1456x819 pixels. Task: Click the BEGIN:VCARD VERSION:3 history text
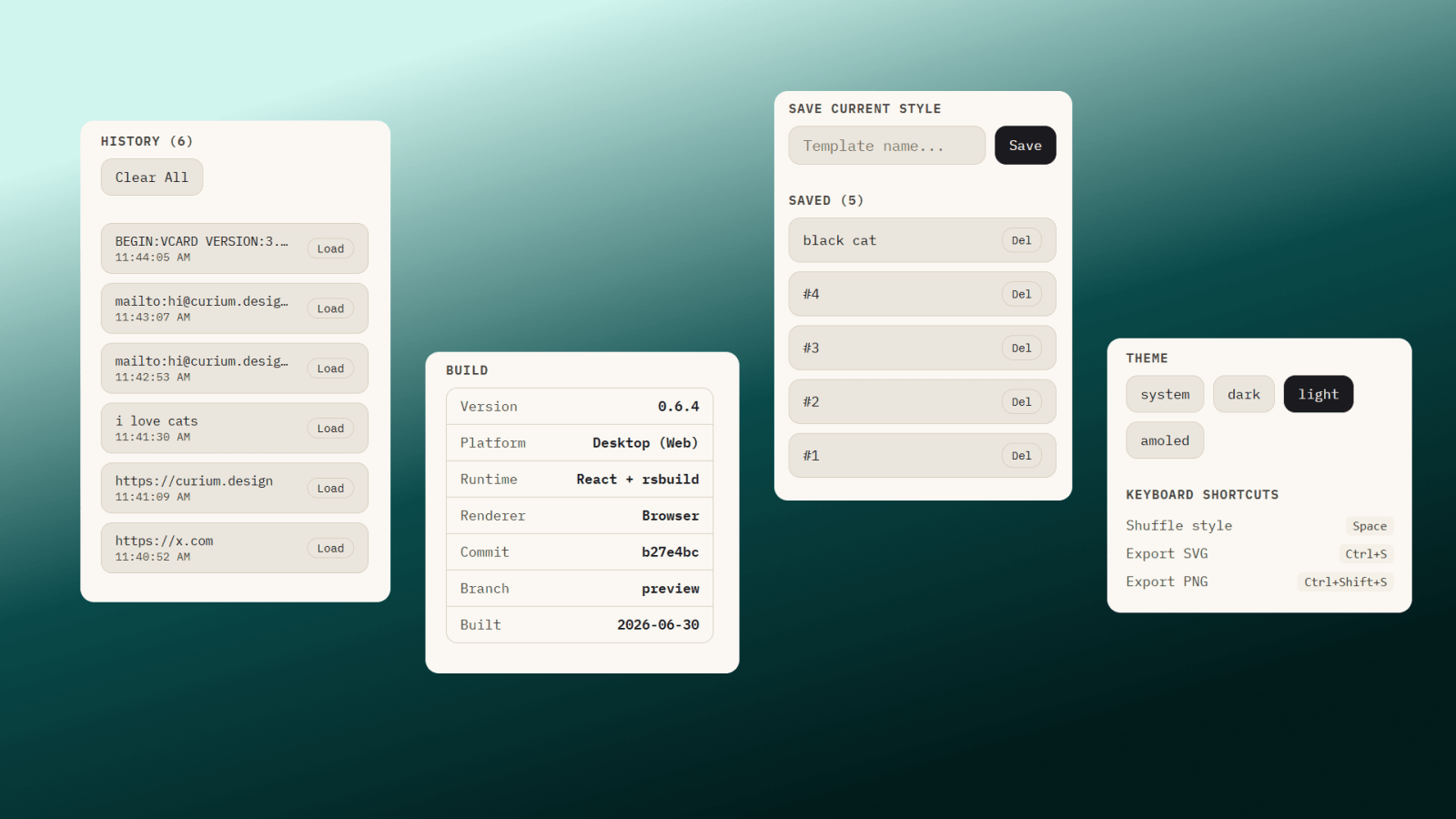click(201, 241)
